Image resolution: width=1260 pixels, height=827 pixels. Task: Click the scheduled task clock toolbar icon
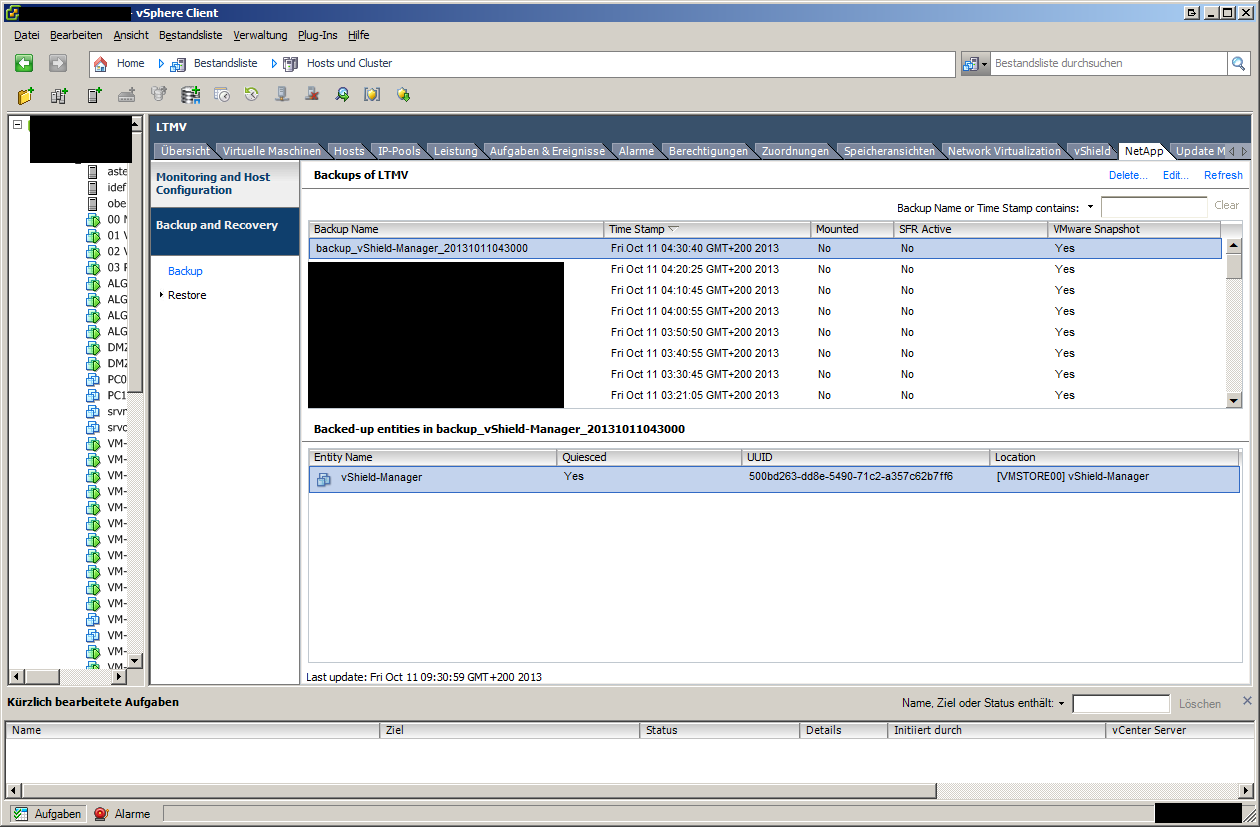(x=222, y=95)
